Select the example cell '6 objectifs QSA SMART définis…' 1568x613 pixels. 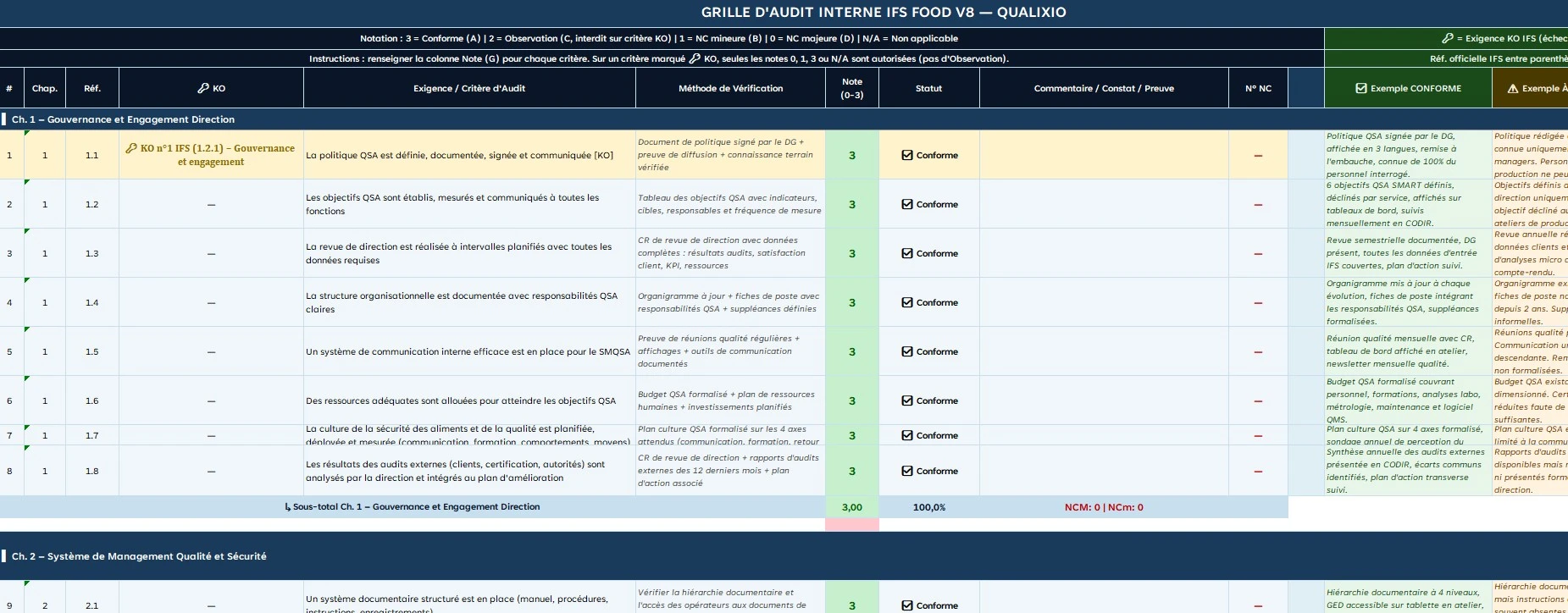pos(1408,204)
